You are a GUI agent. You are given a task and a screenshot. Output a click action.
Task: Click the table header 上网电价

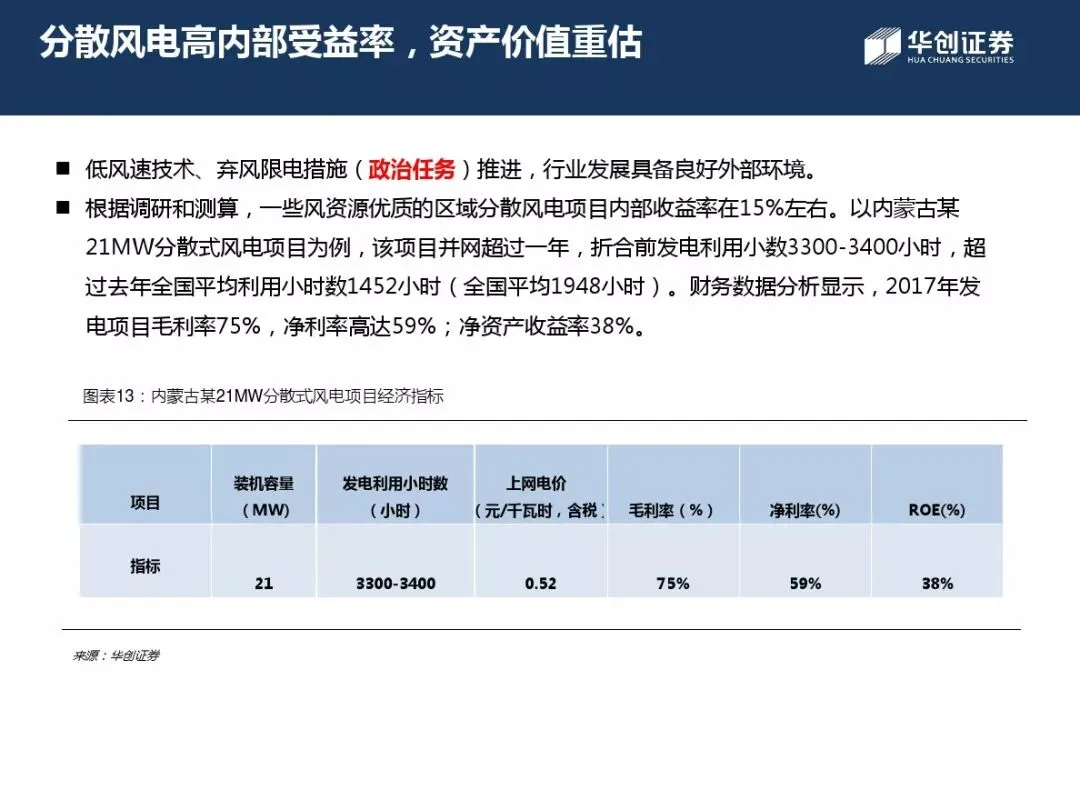pos(539,497)
